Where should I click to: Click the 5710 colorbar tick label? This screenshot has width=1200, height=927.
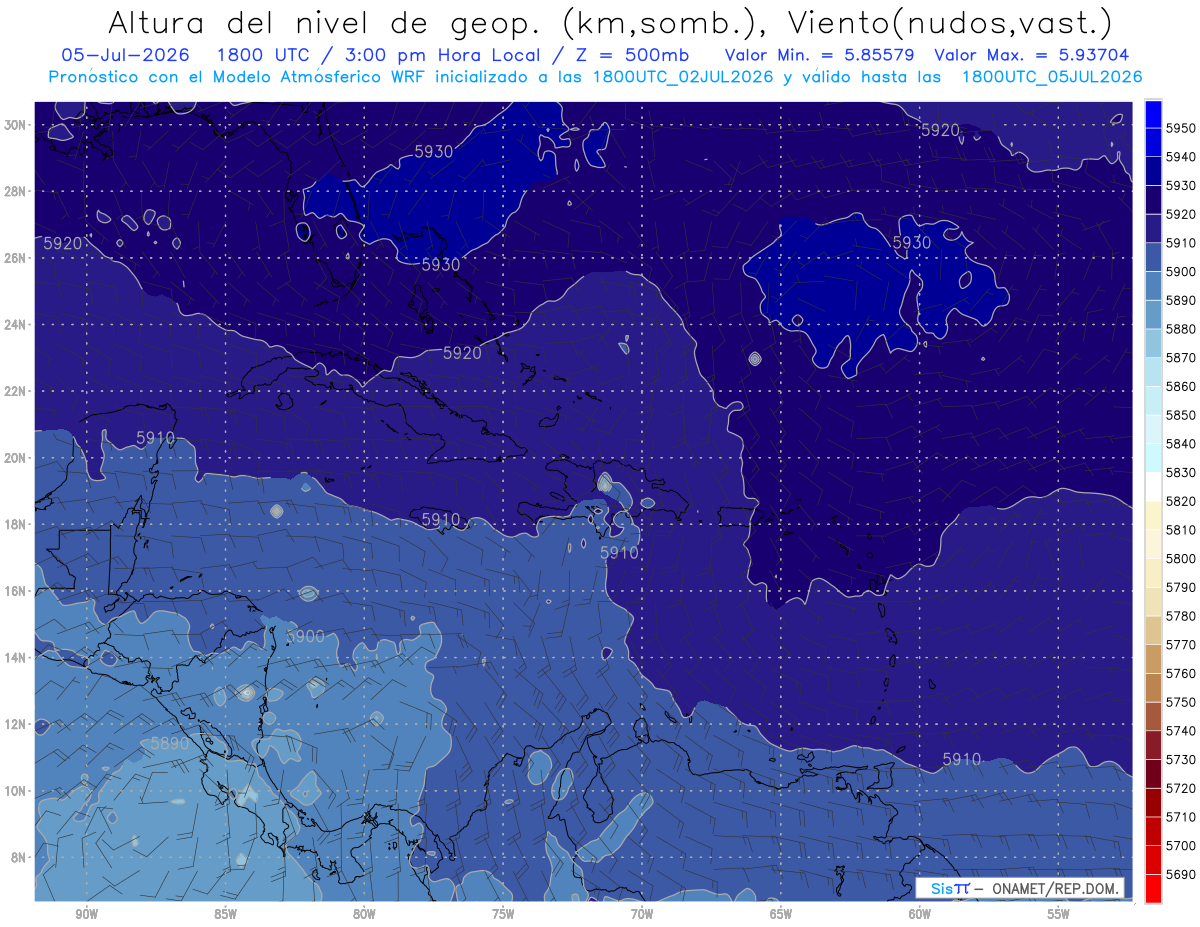point(1180,817)
